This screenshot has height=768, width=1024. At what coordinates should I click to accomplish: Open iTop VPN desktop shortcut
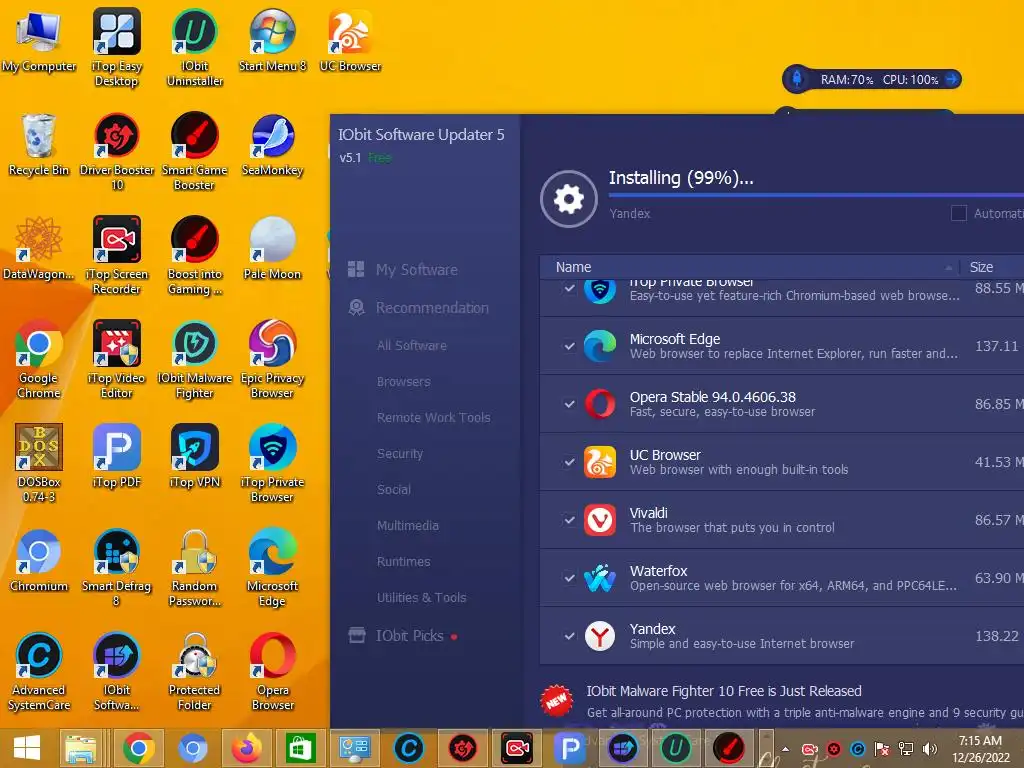tap(195, 456)
